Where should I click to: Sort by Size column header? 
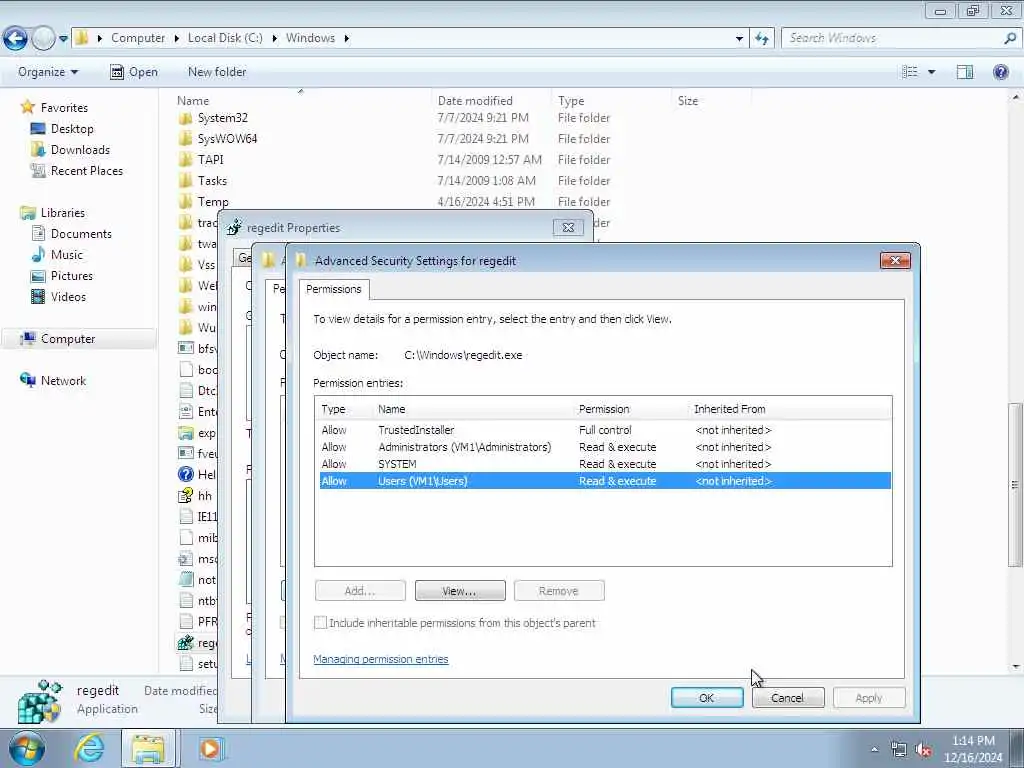[x=711, y=101]
